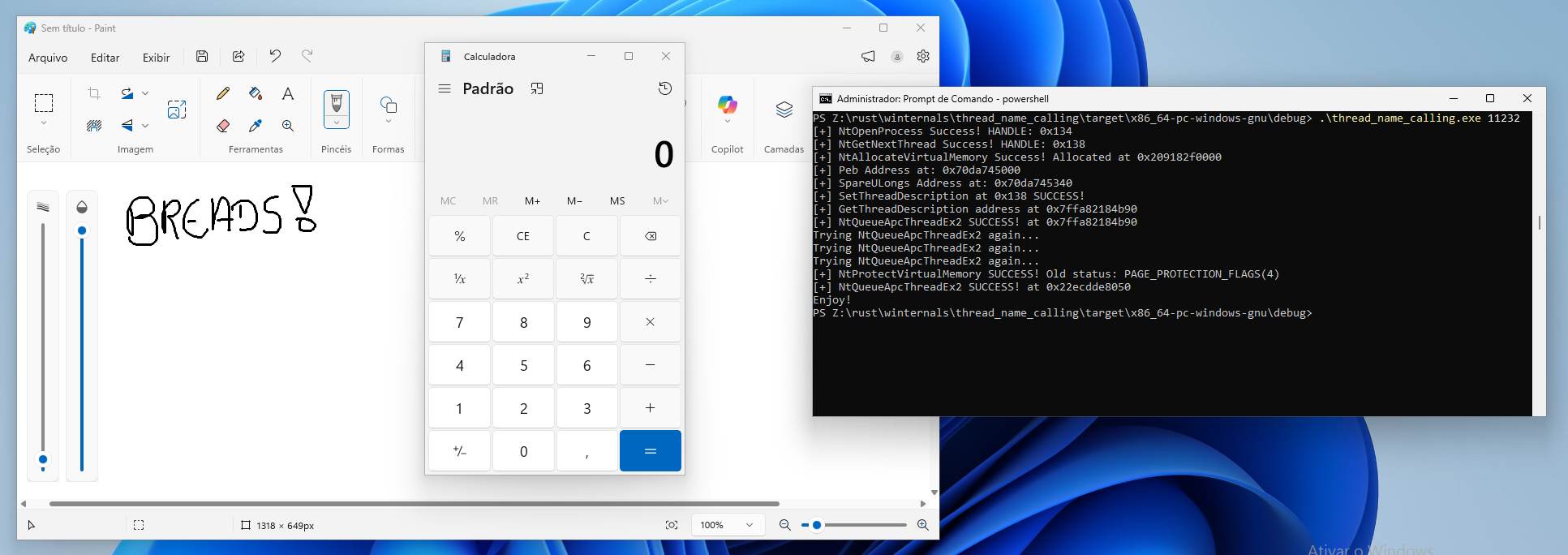
Task: Click the background removal icon in Paint
Action: coord(94,126)
